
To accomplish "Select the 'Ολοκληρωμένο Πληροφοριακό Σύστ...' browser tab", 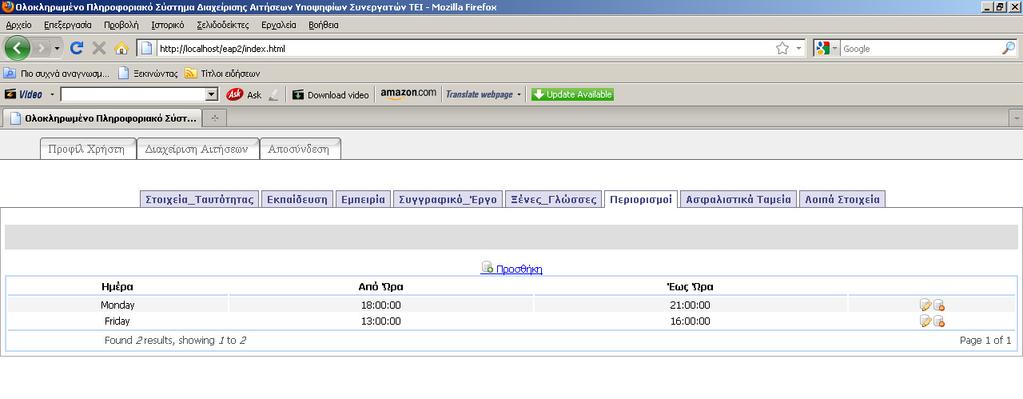I will pos(102,119).
